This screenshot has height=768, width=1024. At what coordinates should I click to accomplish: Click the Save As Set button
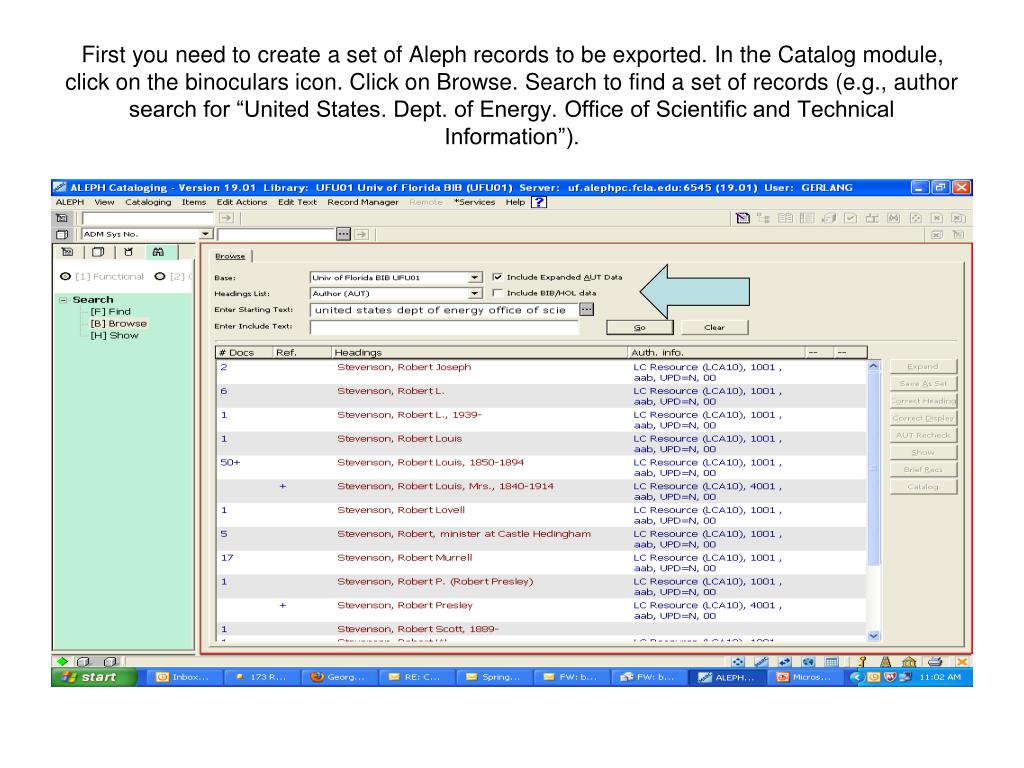[923, 383]
